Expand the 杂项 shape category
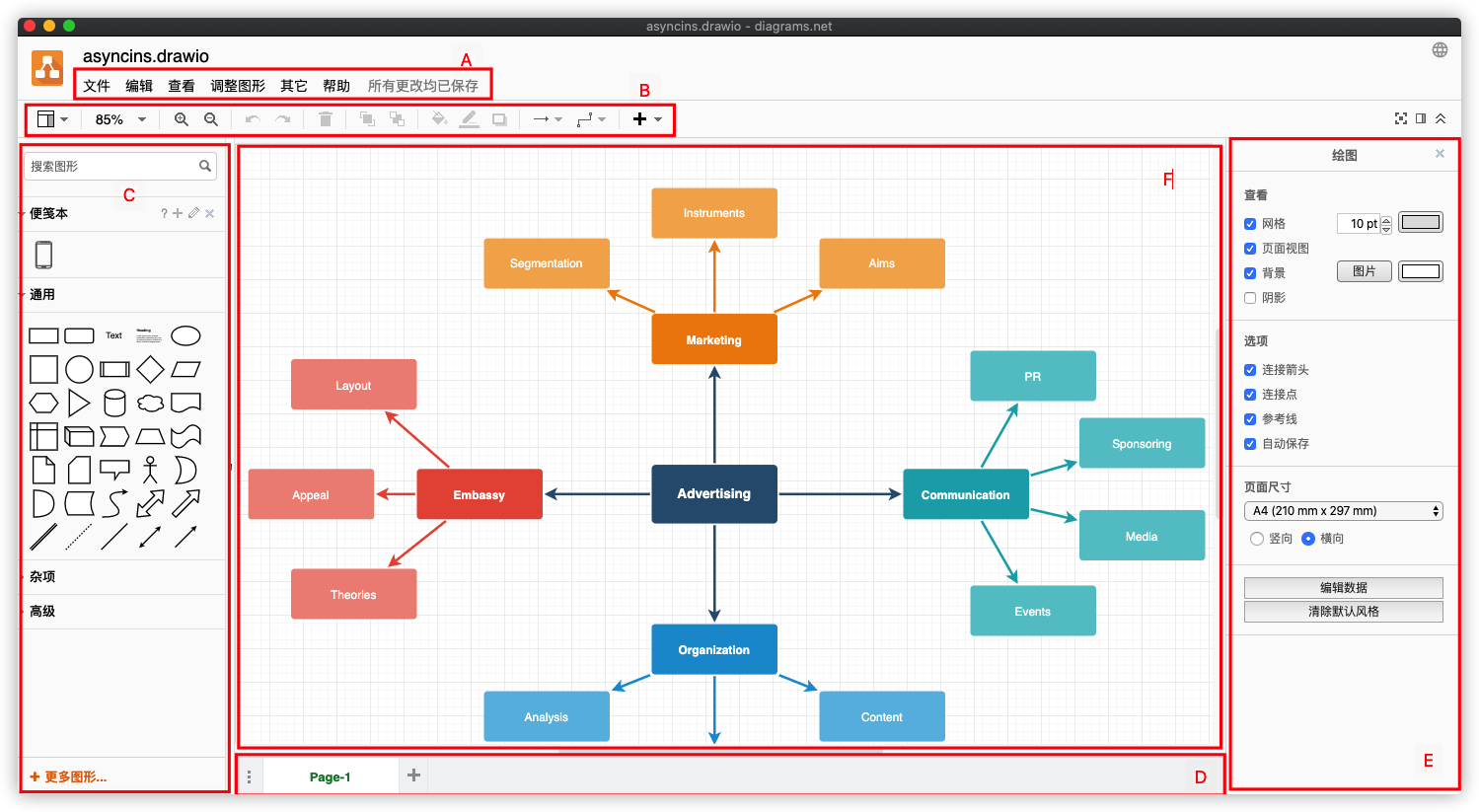This screenshot has width=1479, height=812. (x=42, y=577)
